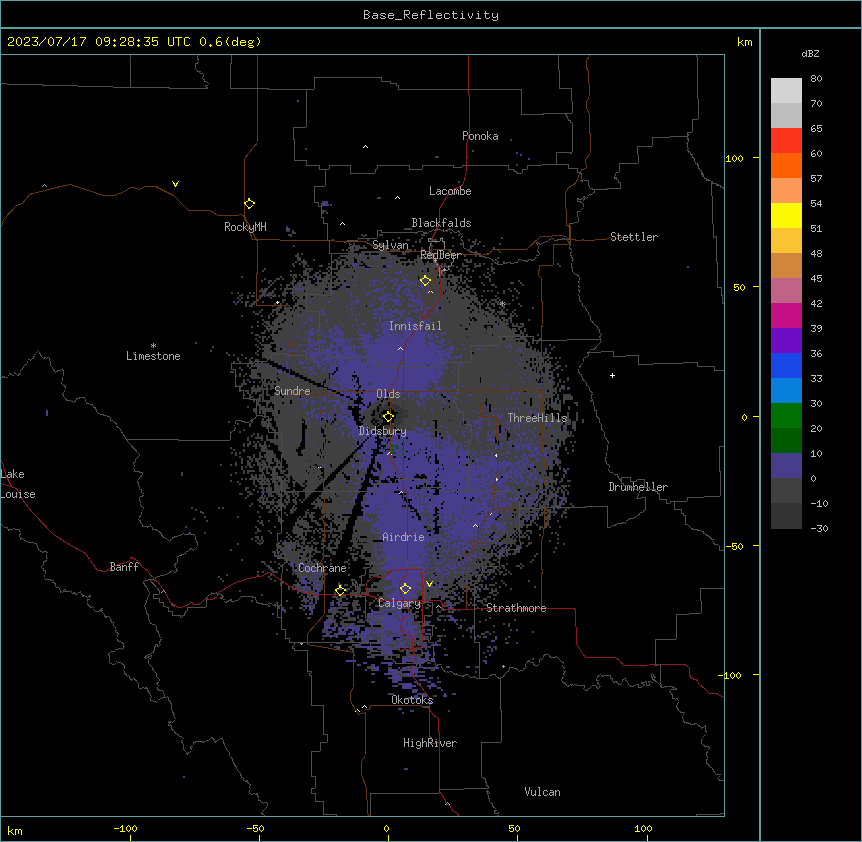Image resolution: width=862 pixels, height=842 pixels.
Task: Click the Sylvan label
Action: (x=390, y=245)
